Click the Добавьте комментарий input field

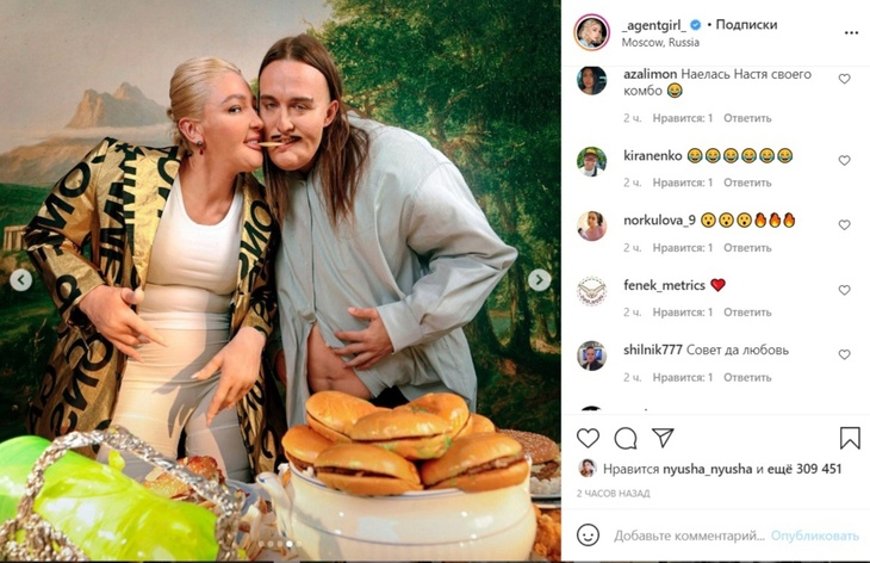[x=689, y=536]
